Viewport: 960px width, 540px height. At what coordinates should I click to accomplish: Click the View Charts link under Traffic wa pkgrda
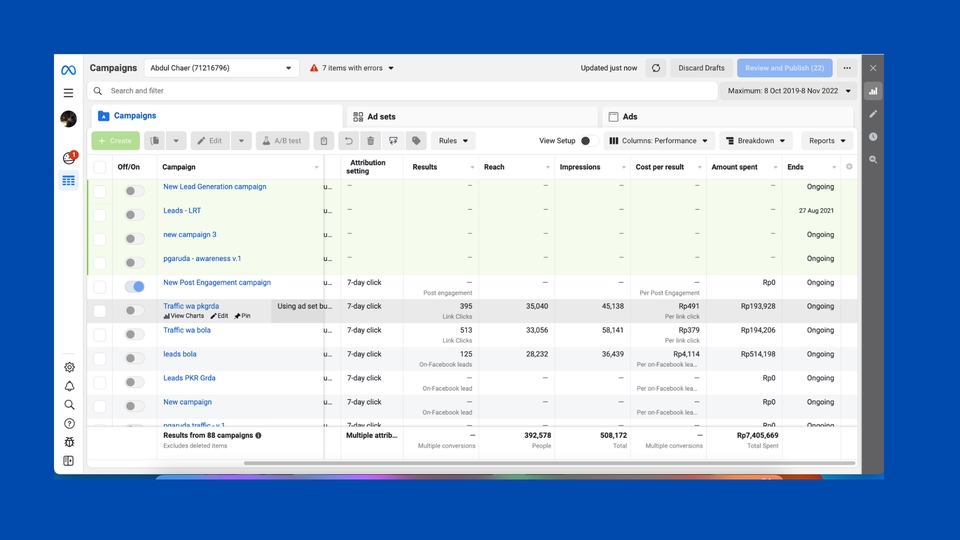click(184, 316)
